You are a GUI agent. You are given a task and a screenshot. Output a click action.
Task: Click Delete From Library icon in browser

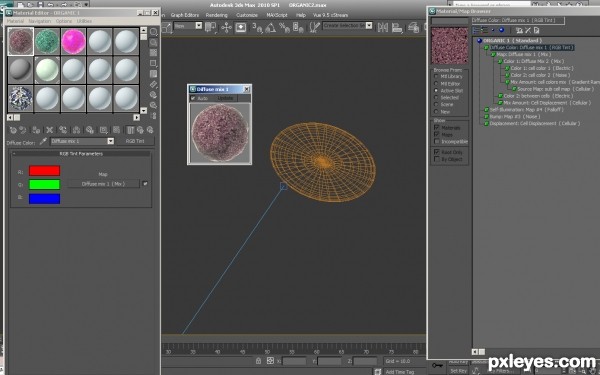click(528, 30)
